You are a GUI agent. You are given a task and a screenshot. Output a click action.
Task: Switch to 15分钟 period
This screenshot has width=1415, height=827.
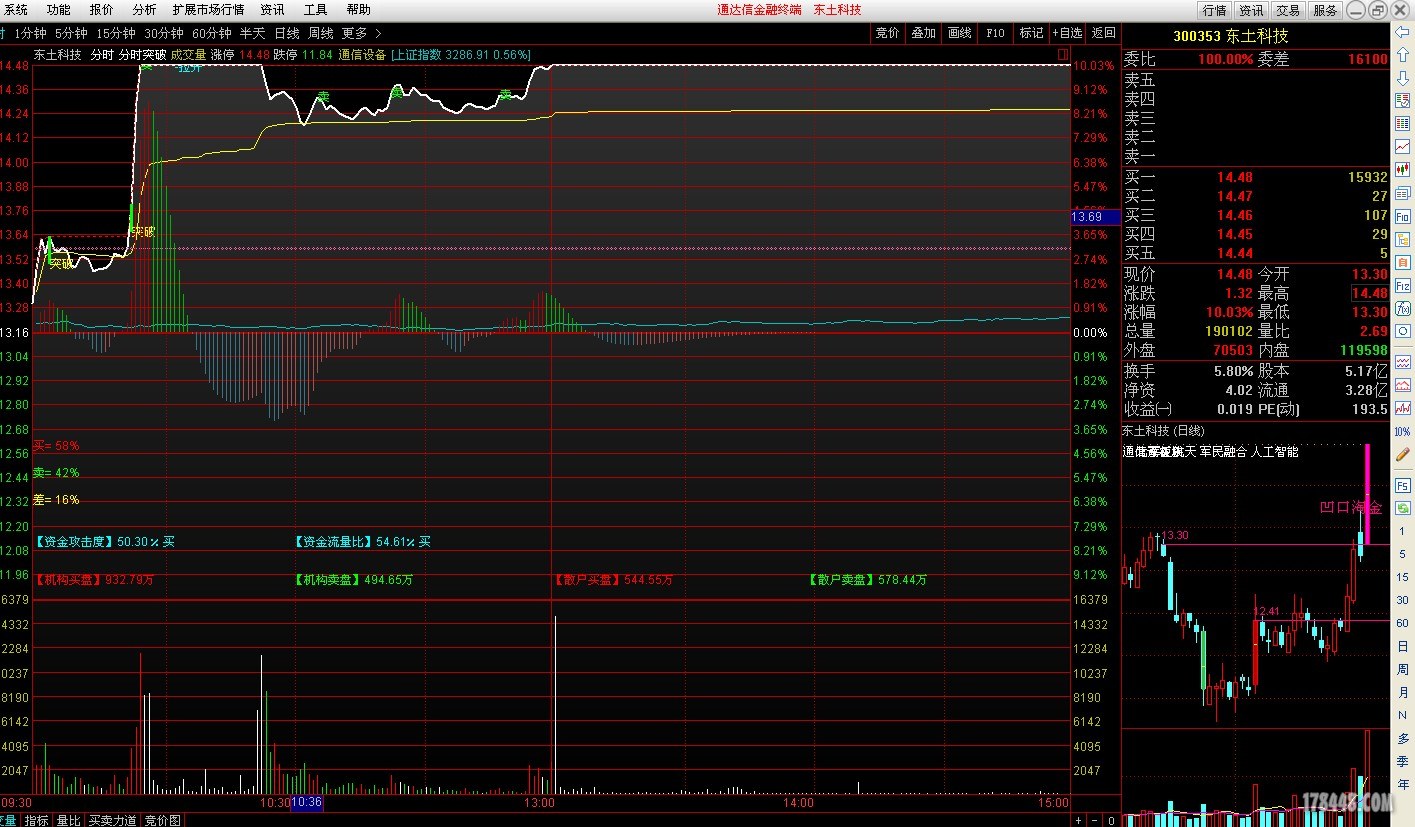pos(115,33)
